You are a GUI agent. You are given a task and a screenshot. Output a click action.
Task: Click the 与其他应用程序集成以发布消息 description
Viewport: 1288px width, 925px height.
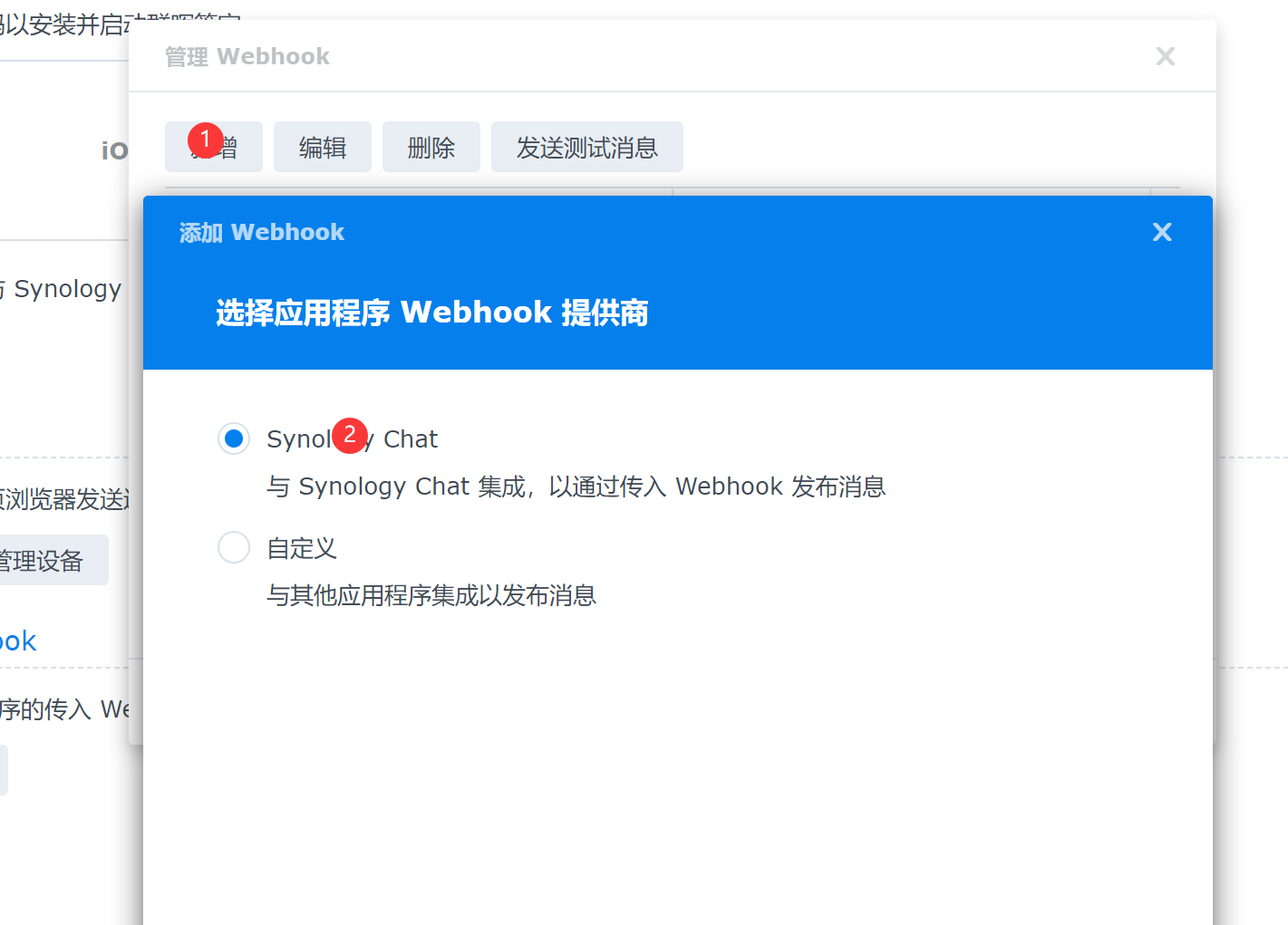pyautogui.click(x=431, y=595)
